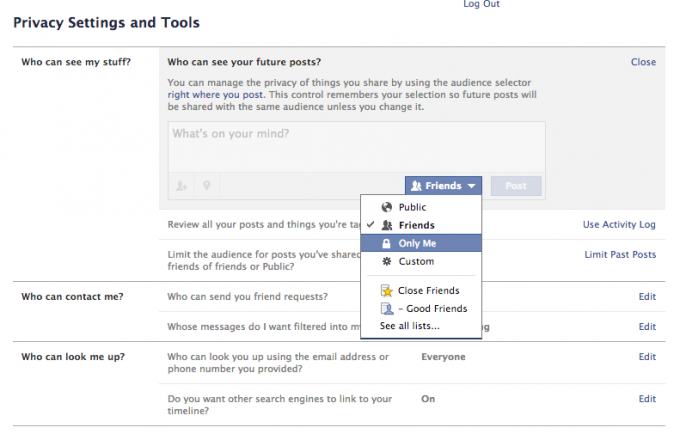
Task: Select Only Me audience option
Action: pos(421,243)
